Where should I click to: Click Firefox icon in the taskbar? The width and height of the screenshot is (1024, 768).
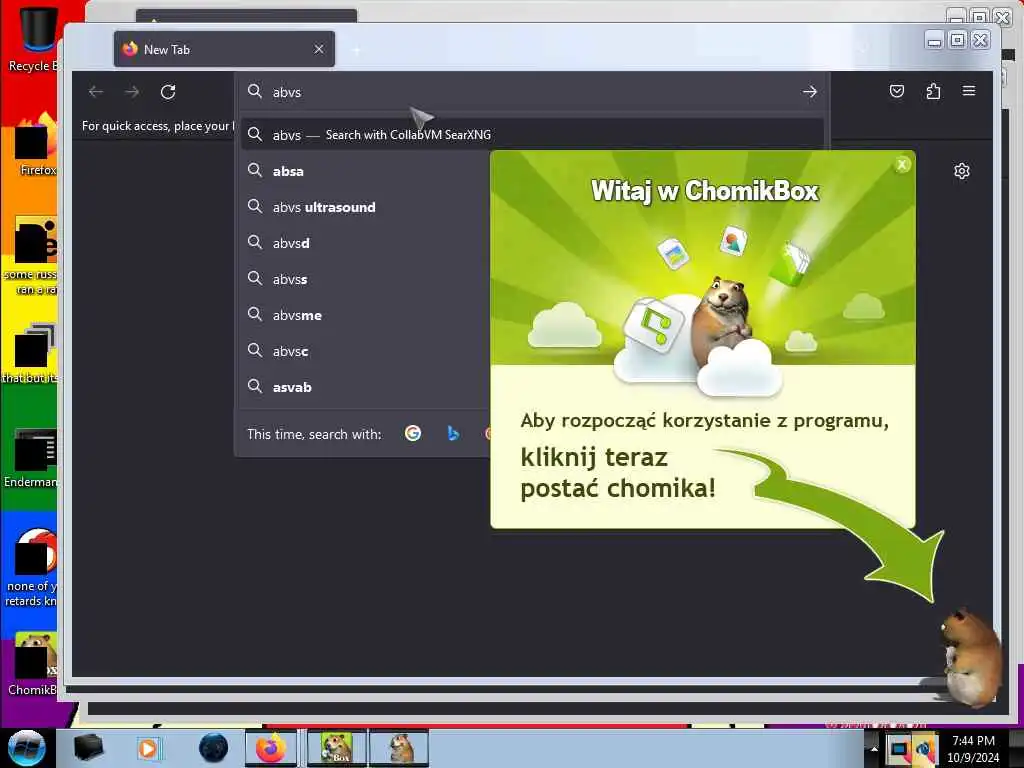tap(270, 748)
